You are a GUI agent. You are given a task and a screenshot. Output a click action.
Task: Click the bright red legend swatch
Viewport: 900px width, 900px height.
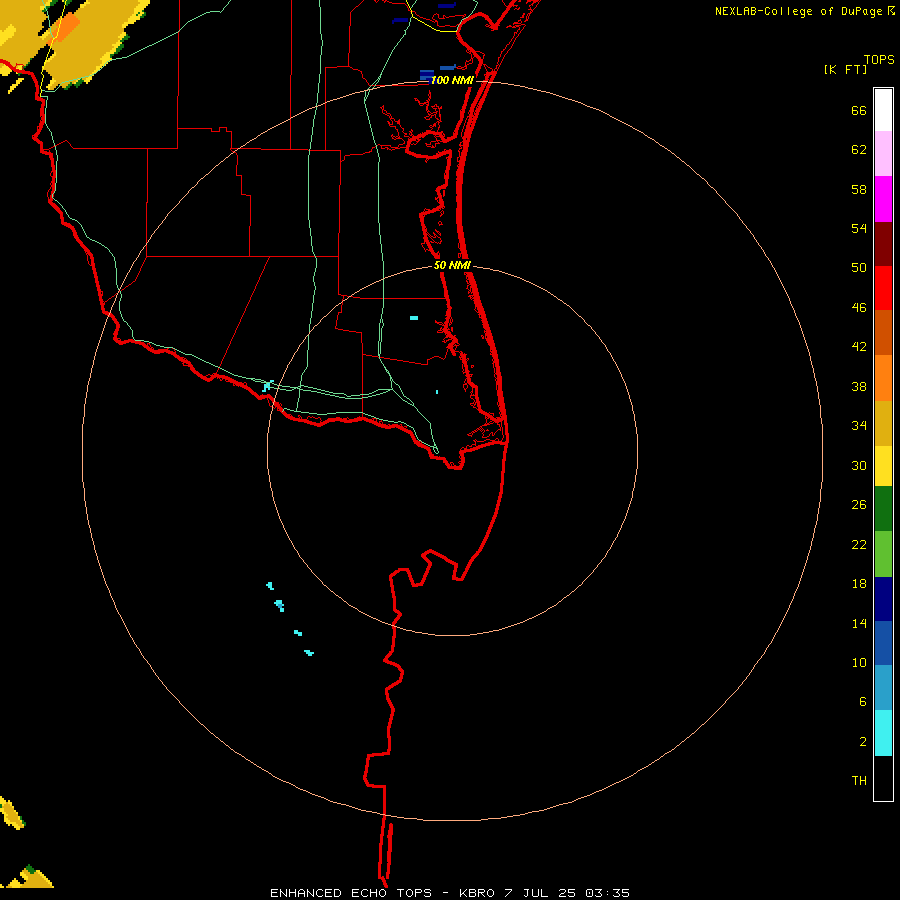(x=883, y=288)
